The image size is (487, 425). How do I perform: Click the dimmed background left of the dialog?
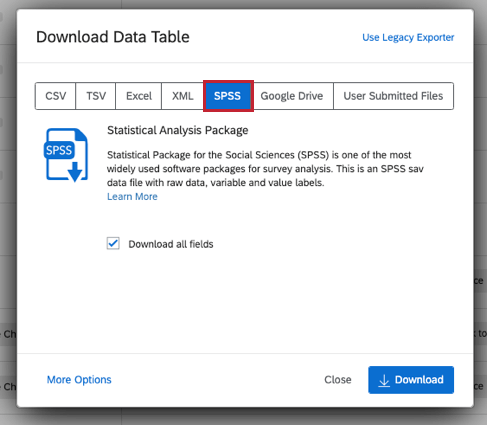click(8, 213)
